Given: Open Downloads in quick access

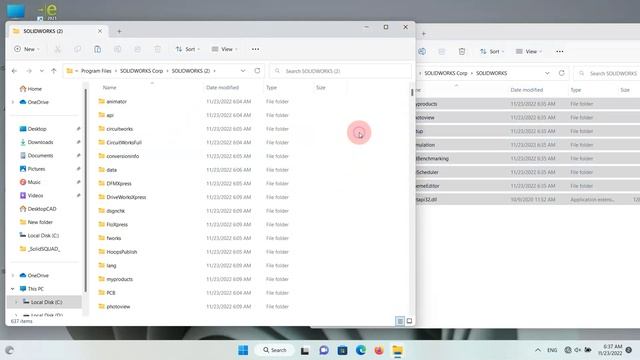Looking at the screenshot, I should coord(40,142).
